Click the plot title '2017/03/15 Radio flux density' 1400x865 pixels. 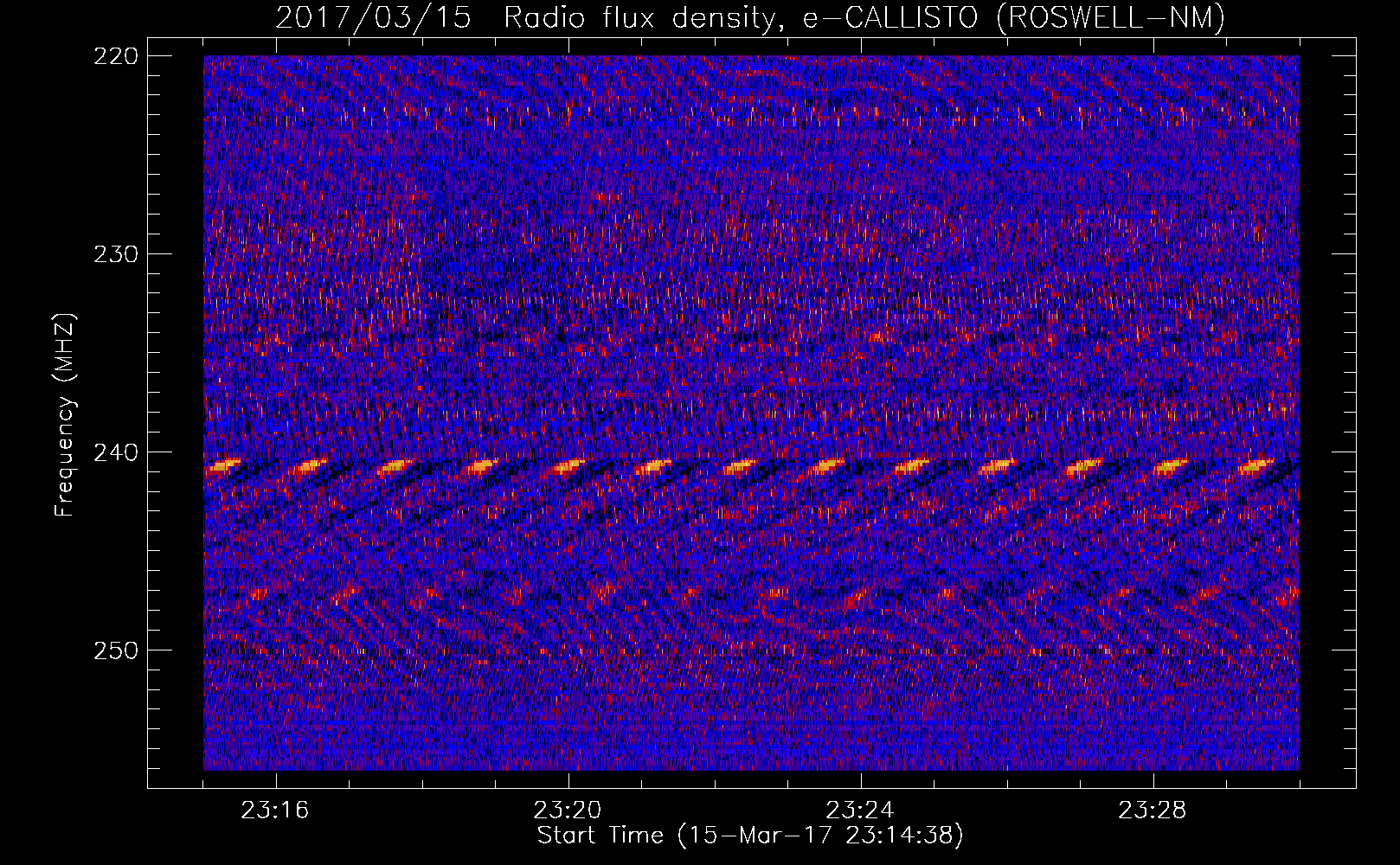click(x=751, y=17)
